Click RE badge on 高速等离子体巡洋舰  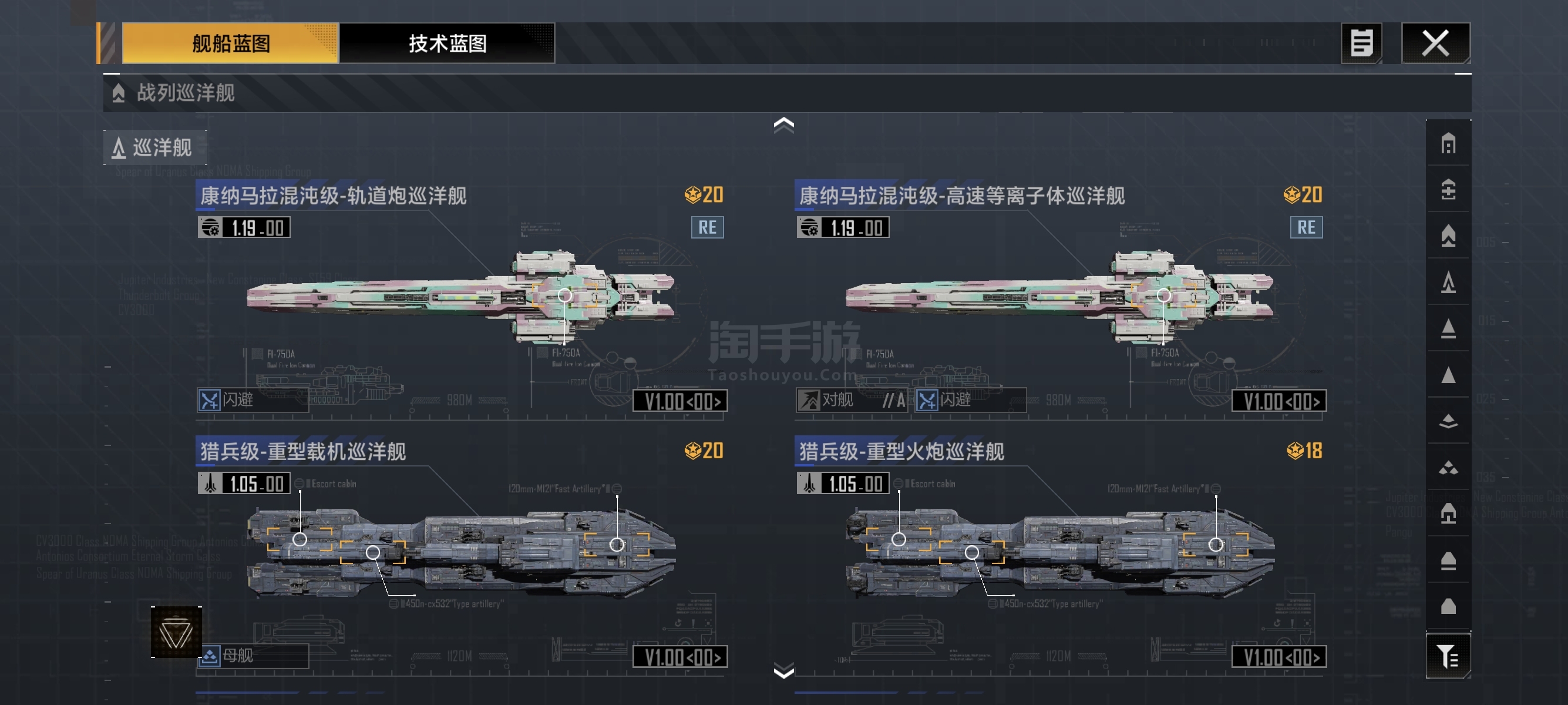(1305, 228)
